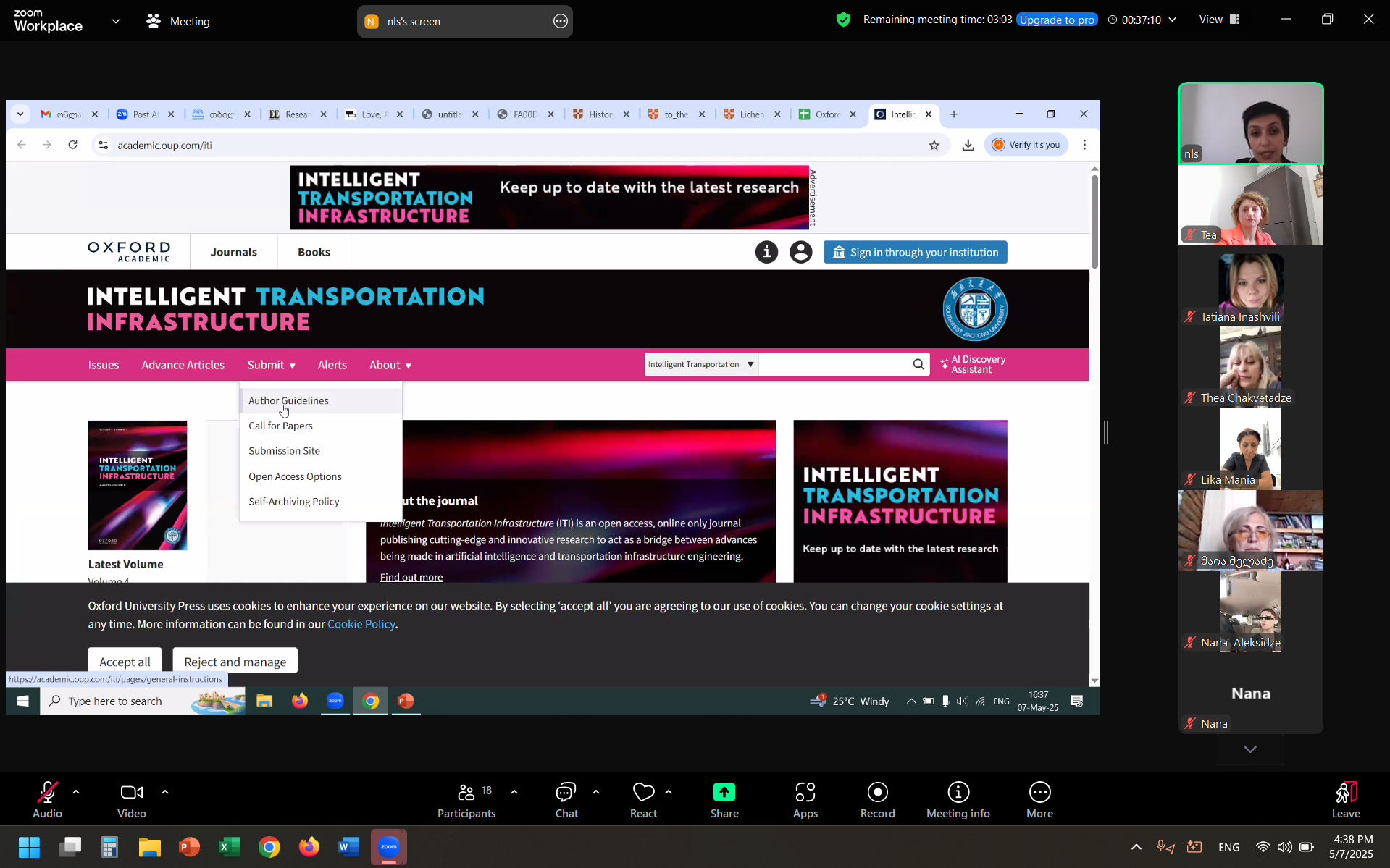Open Chrome downloads icon
1390x868 pixels.
coord(968,145)
